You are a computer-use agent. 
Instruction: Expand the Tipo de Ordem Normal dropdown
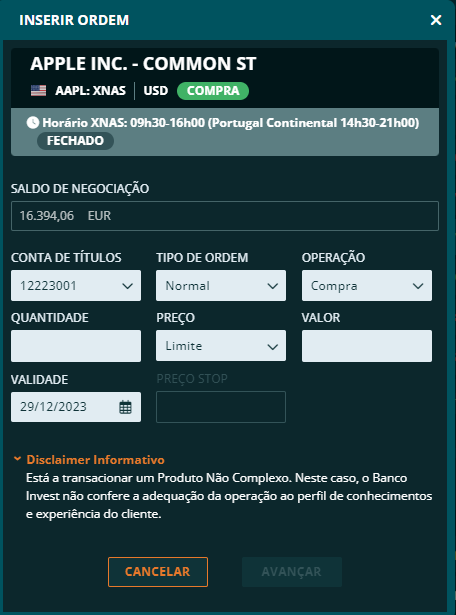click(221, 286)
